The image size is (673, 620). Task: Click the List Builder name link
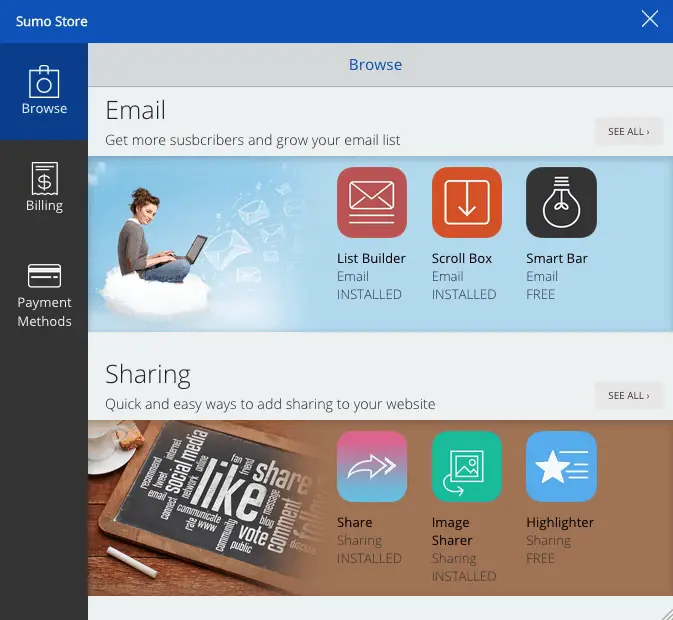coord(371,258)
